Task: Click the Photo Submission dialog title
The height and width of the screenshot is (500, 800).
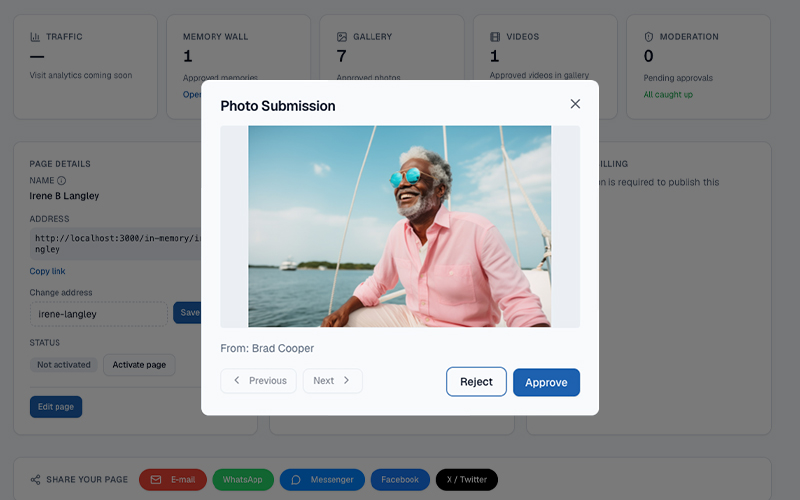Action: [278, 106]
